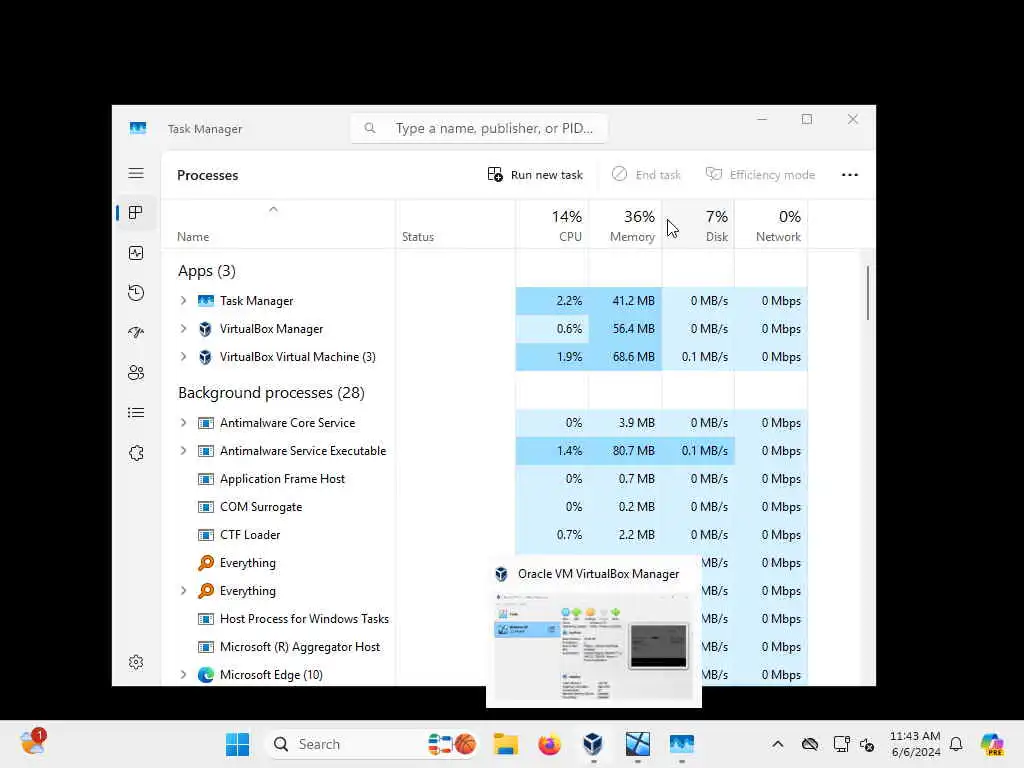Viewport: 1024px width, 768px height.
Task: Click the first Everything process icon
Action: 206,562
